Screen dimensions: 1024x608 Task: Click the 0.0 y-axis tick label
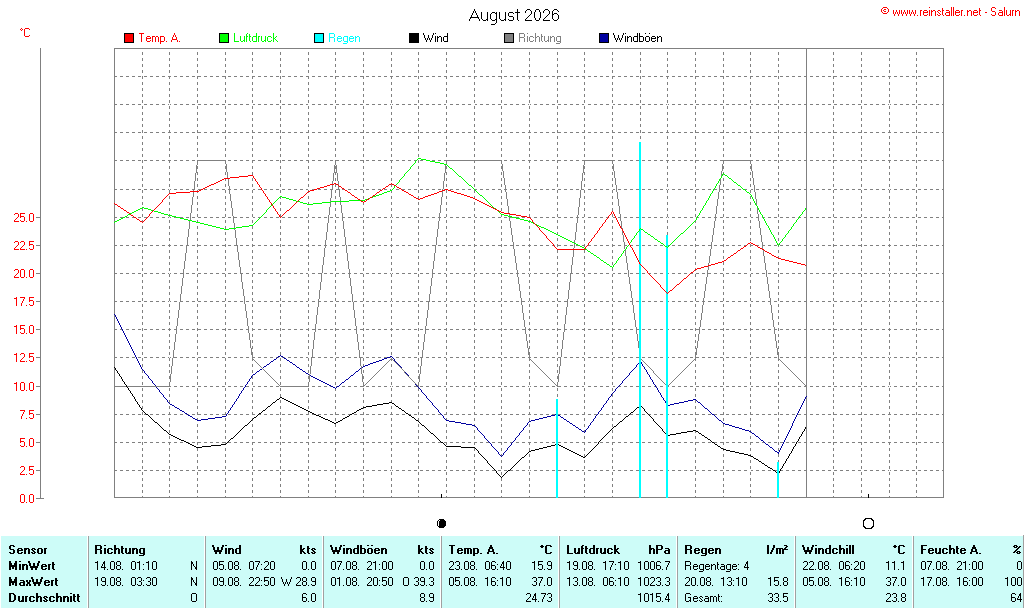27,499
